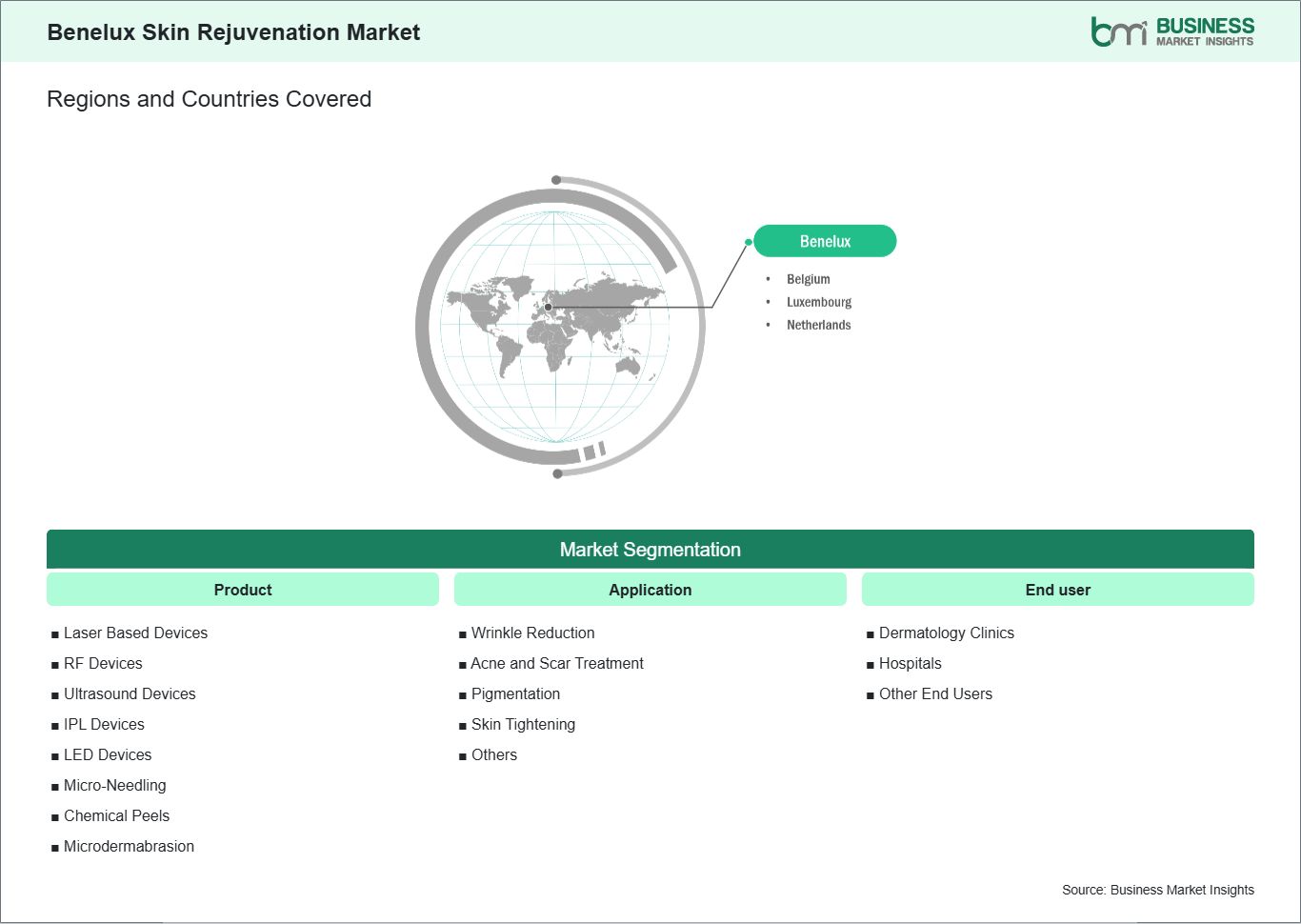This screenshot has height=924, width=1301.
Task: Click 'Pigmentation' application item
Action: (x=515, y=693)
